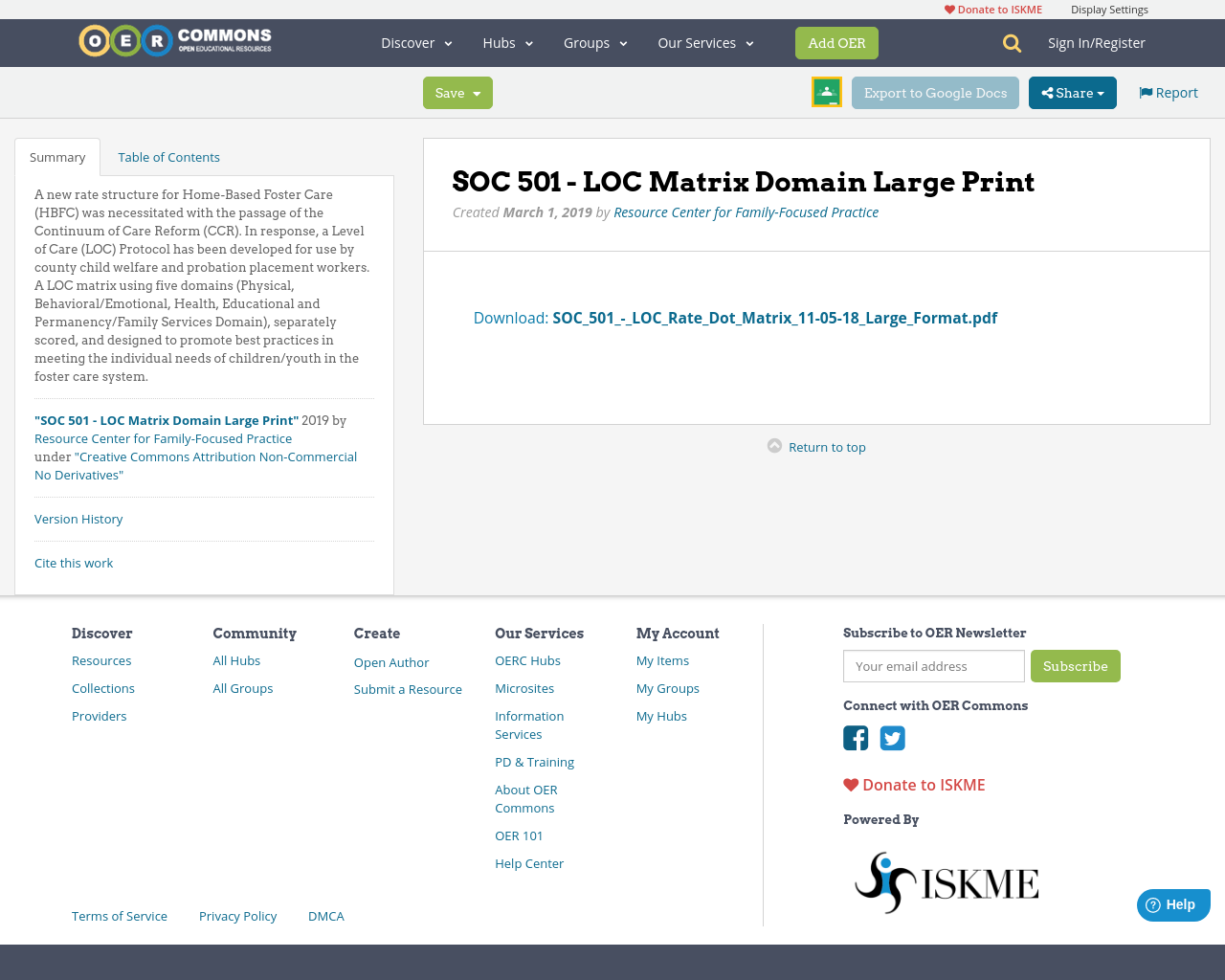Open OER Commons Twitter page
Image resolution: width=1225 pixels, height=980 pixels.
(892, 738)
